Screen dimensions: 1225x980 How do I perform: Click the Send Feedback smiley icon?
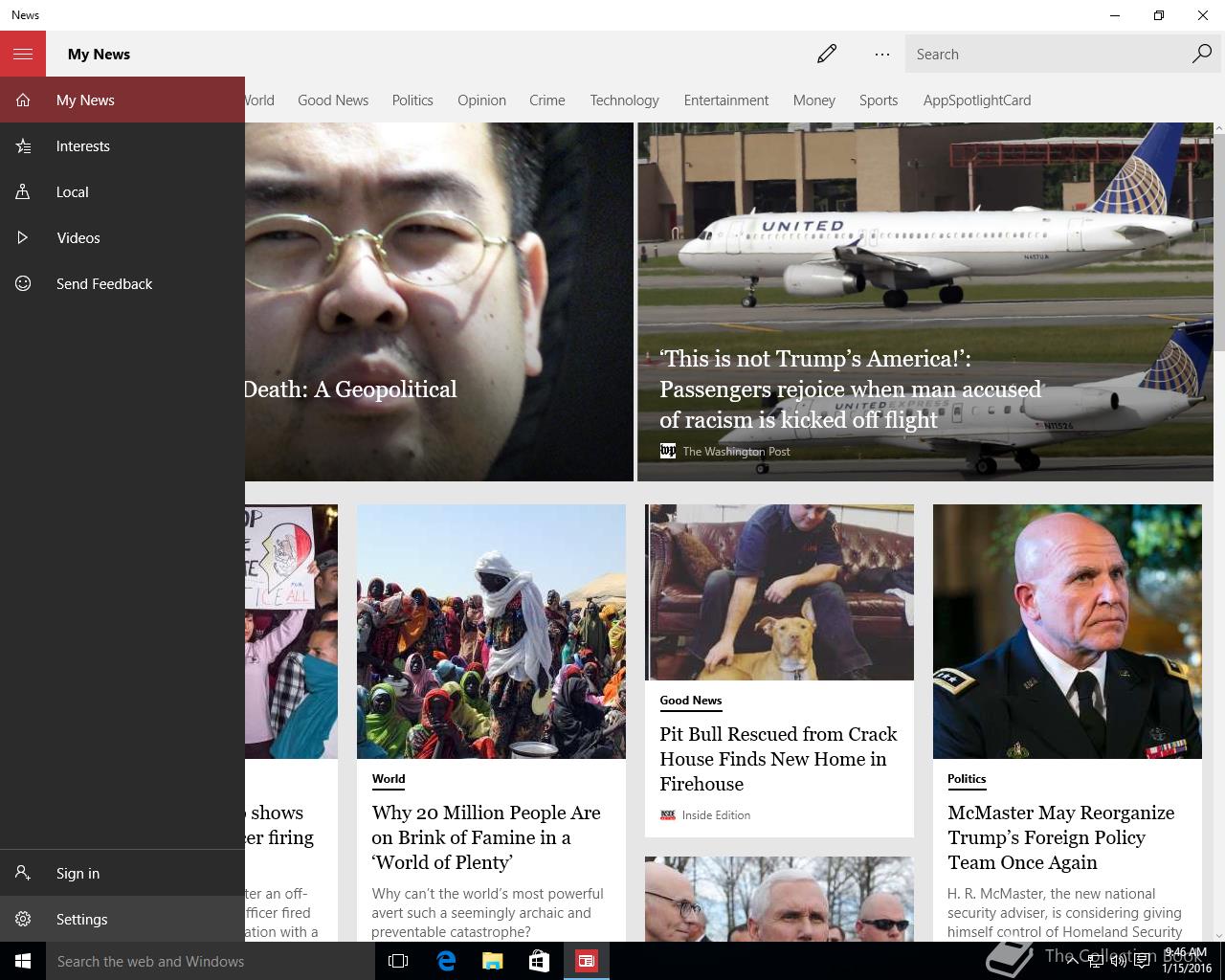(23, 283)
